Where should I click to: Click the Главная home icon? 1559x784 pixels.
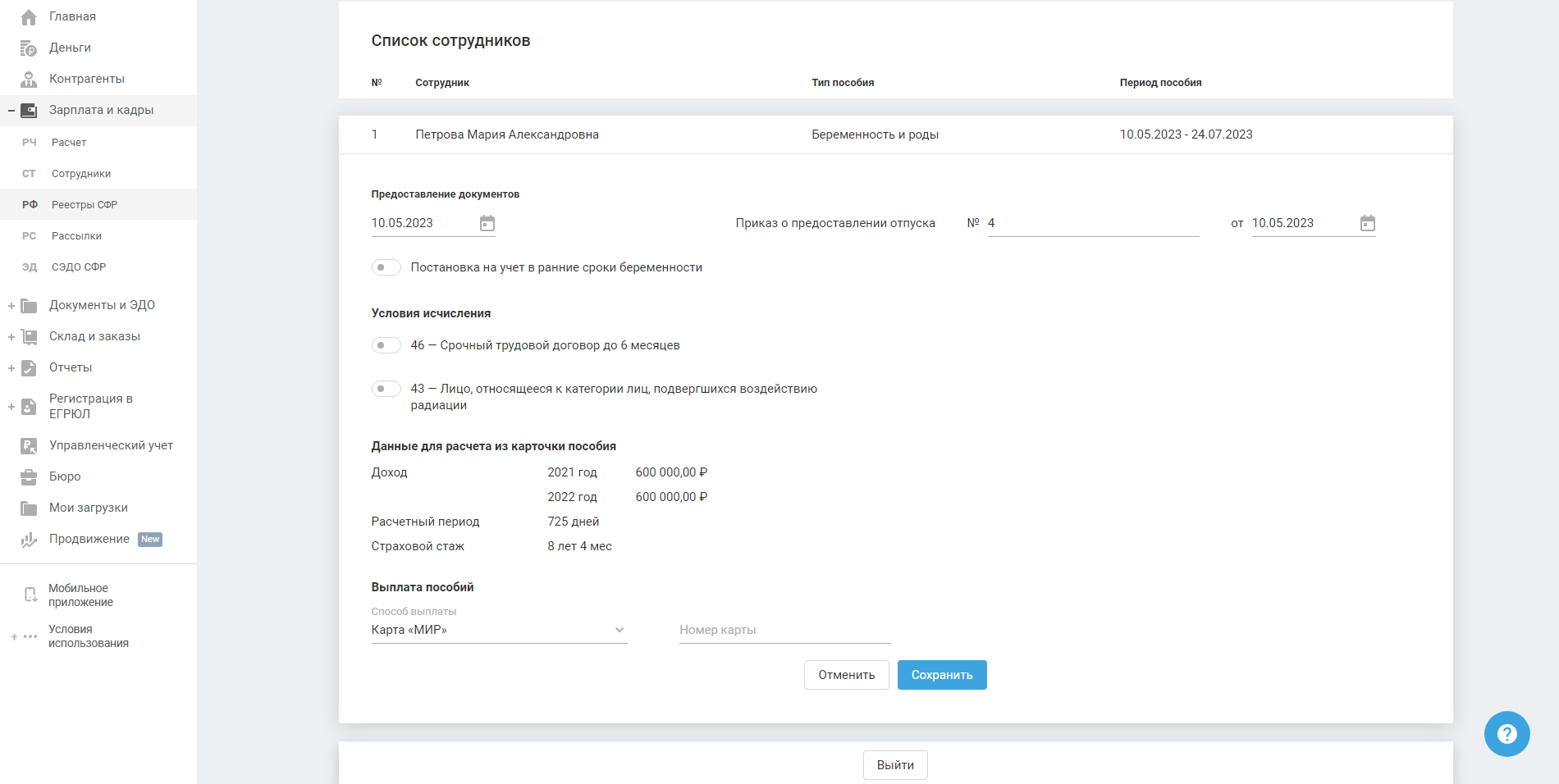[x=29, y=17]
